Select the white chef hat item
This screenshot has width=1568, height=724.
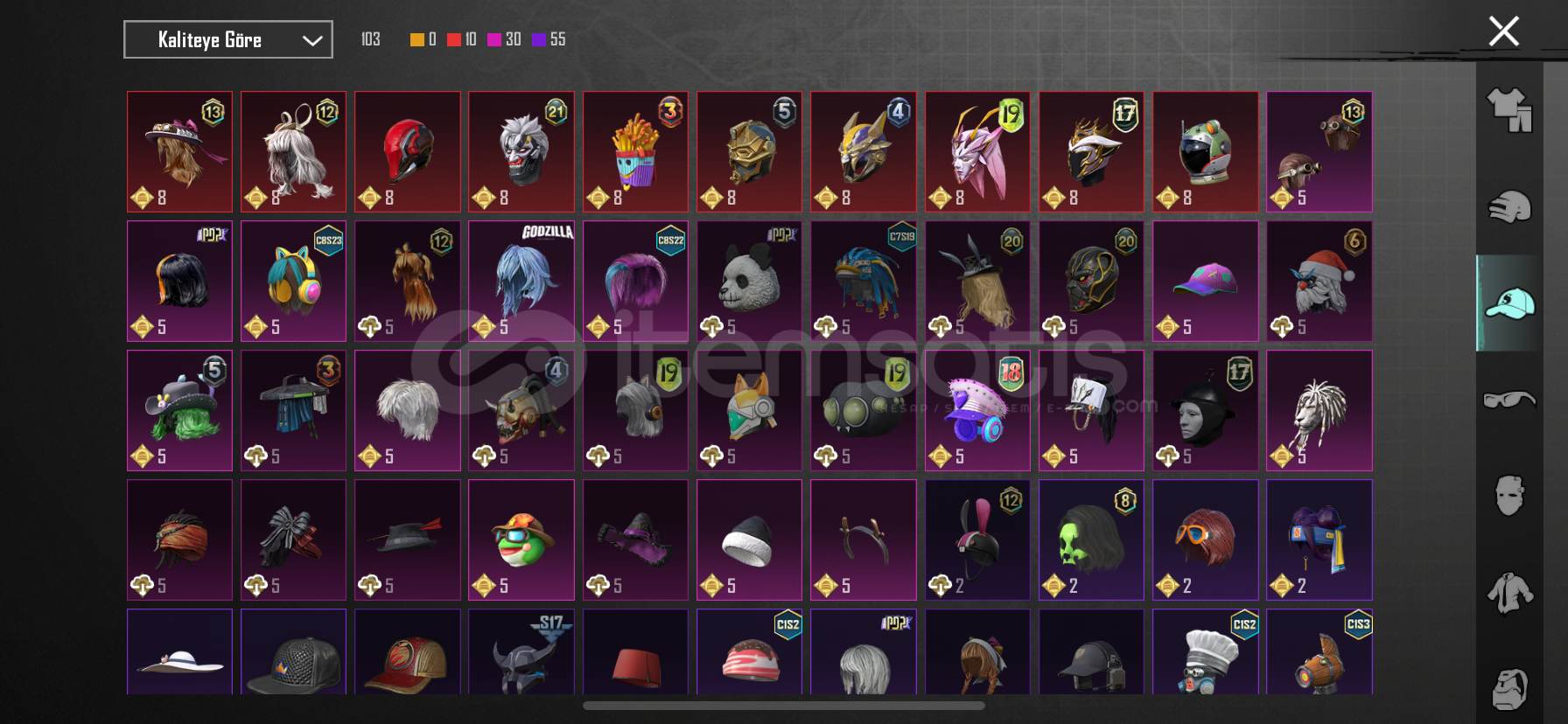(x=1206, y=652)
